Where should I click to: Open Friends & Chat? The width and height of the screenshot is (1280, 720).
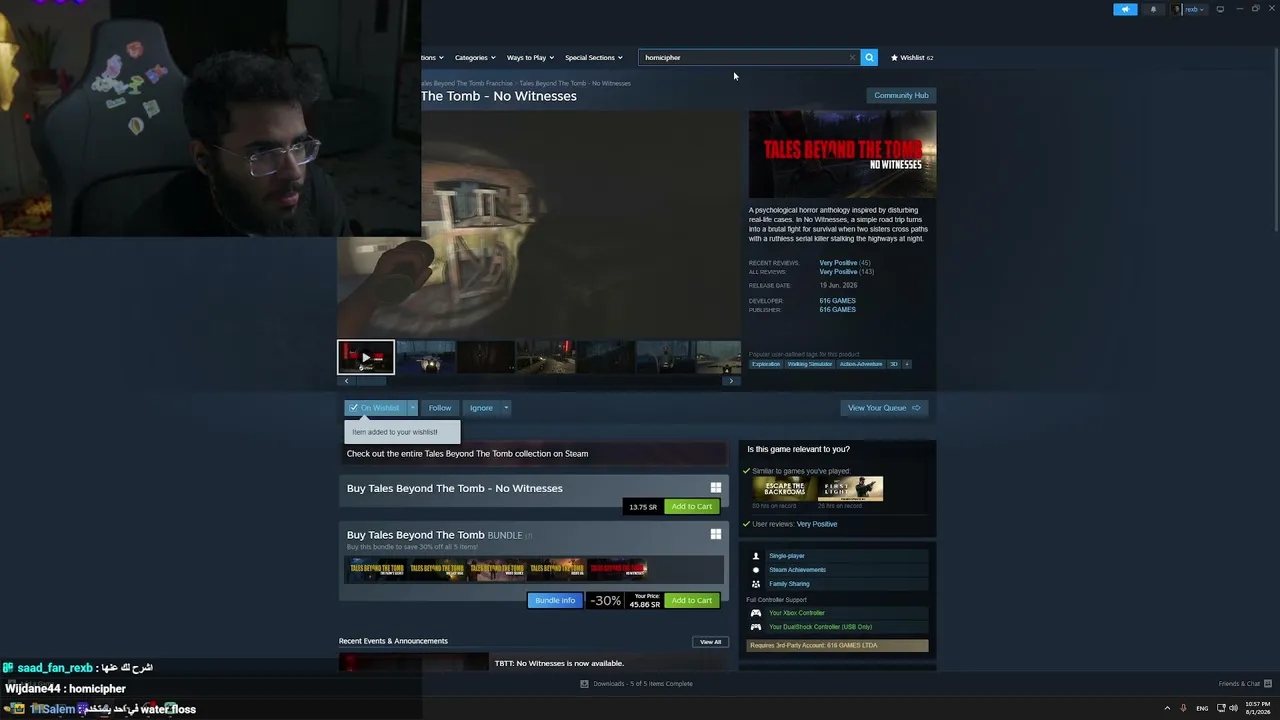pyautogui.click(x=1246, y=684)
